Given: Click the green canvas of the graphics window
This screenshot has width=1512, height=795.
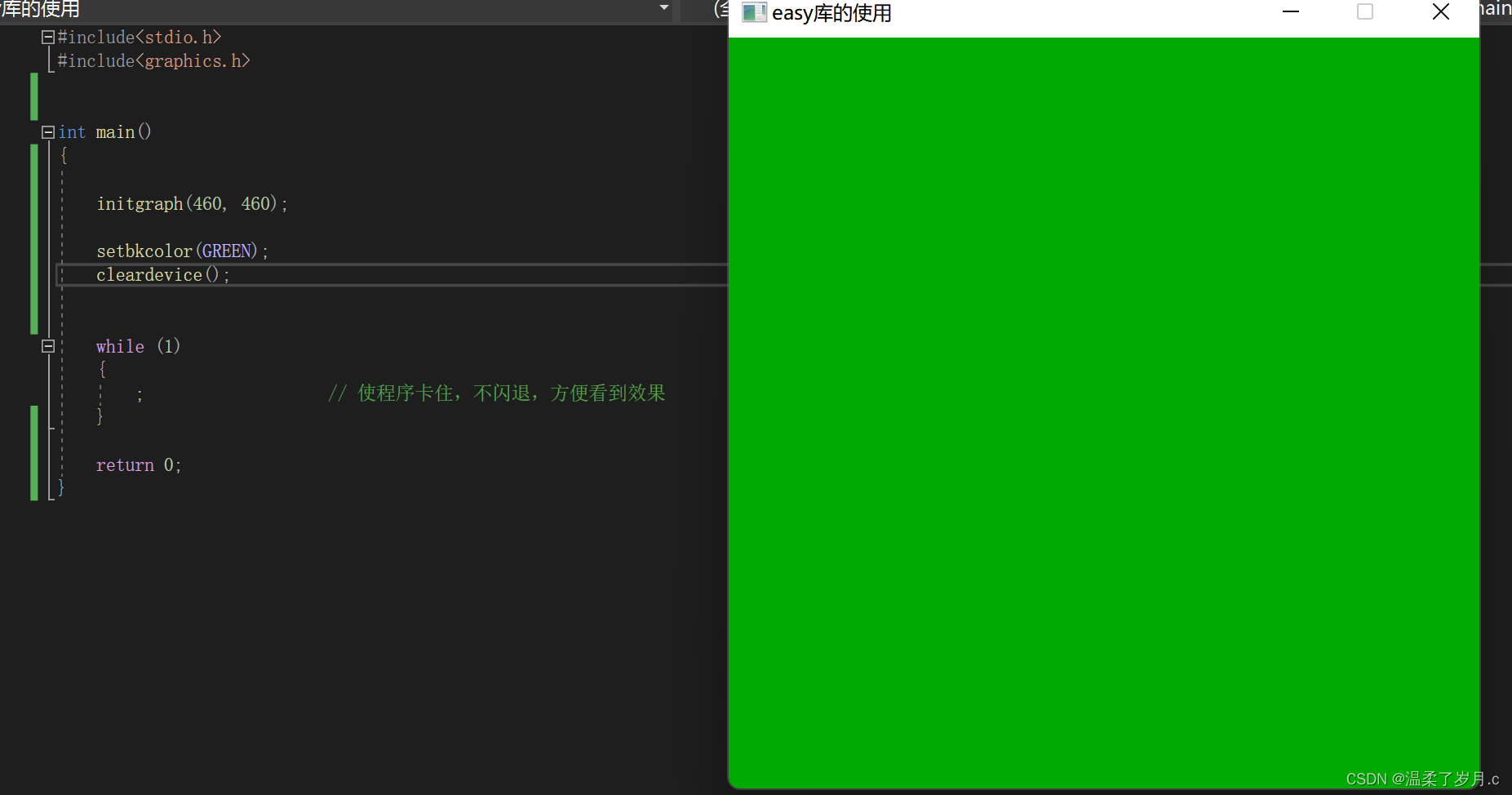Looking at the screenshot, I should 1103,412.
